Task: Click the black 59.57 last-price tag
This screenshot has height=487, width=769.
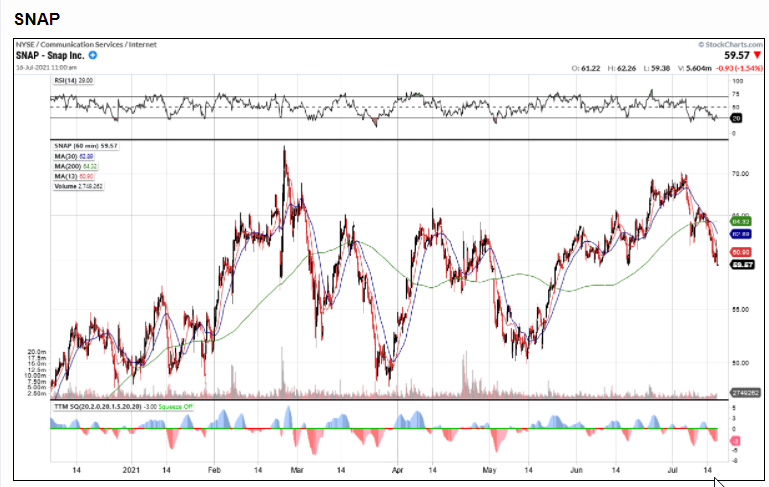Action: (x=742, y=265)
